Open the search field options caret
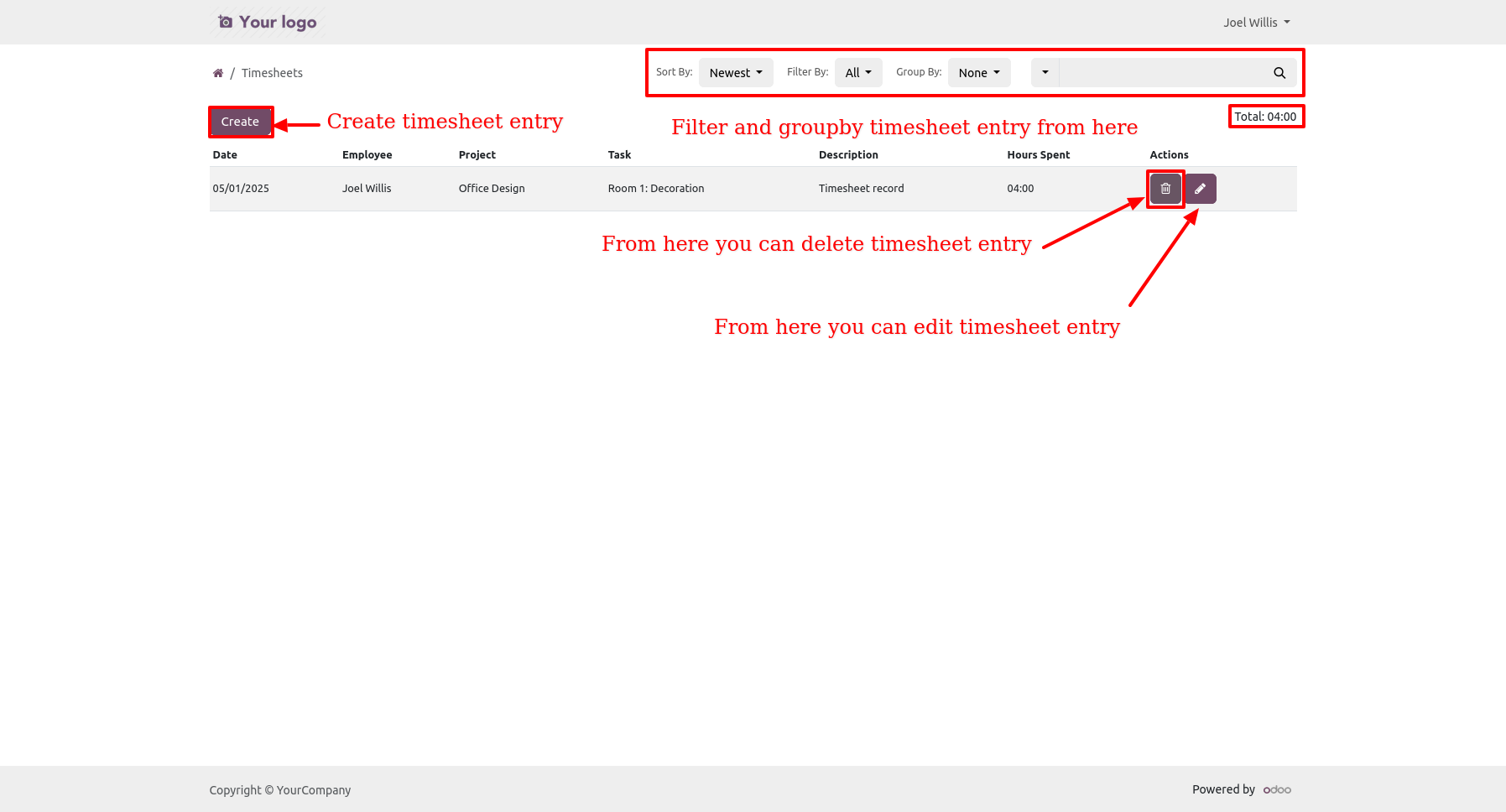Viewport: 1506px width, 812px height. point(1045,73)
